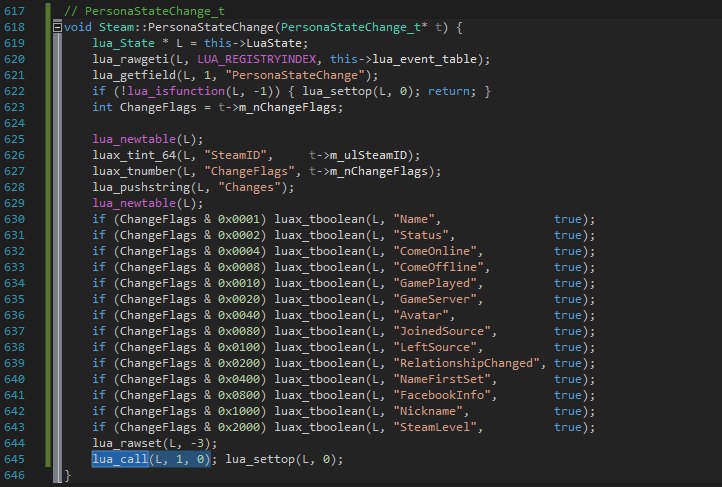Click the "ComeOffline" string literal
722x487 pixels.
438,267
